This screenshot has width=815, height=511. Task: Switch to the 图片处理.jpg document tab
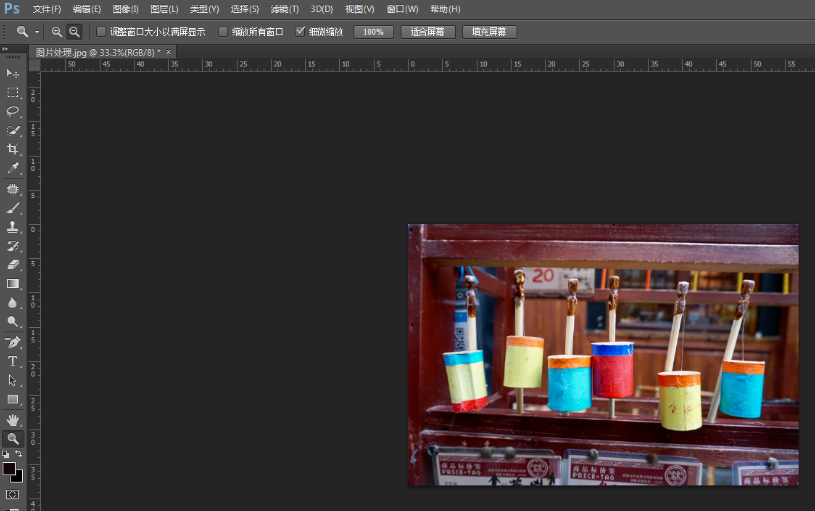click(x=97, y=51)
